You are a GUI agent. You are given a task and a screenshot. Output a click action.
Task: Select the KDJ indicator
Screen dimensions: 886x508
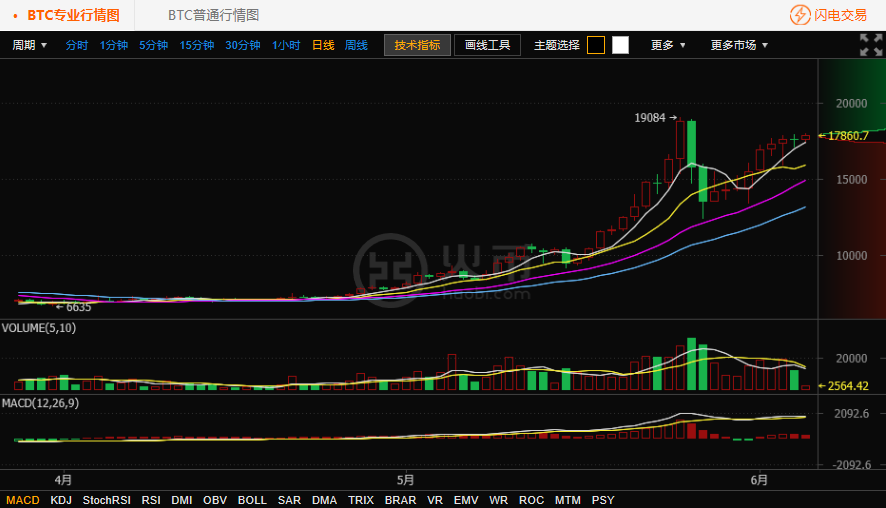[61, 499]
